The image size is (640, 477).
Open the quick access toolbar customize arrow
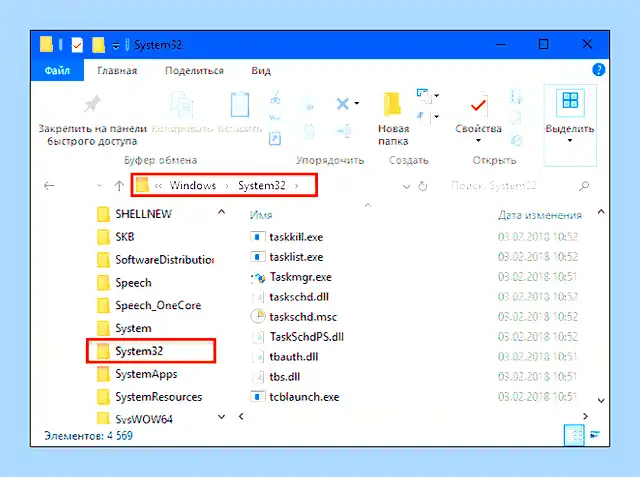[x=116, y=46]
